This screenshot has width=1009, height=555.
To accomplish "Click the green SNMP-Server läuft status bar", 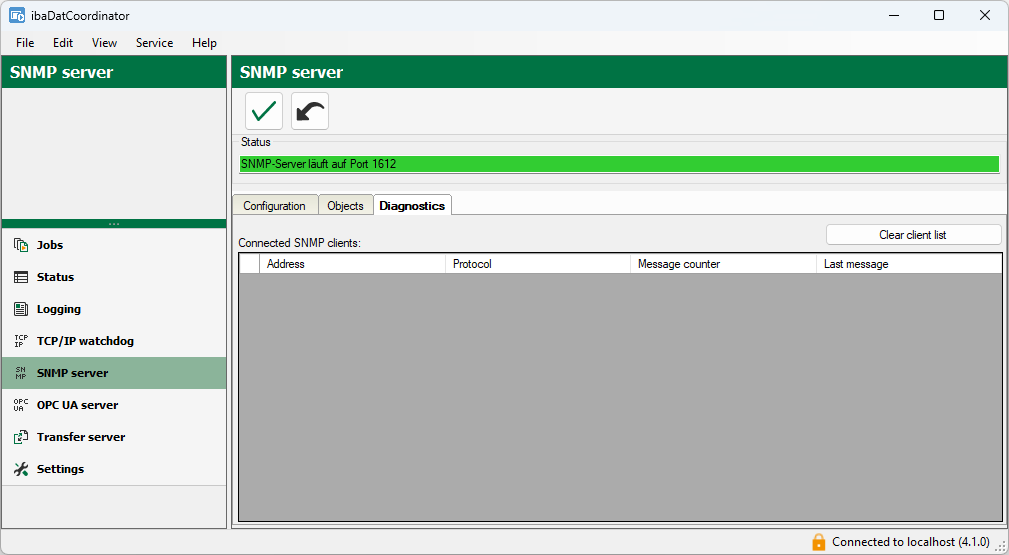I will tap(619, 164).
